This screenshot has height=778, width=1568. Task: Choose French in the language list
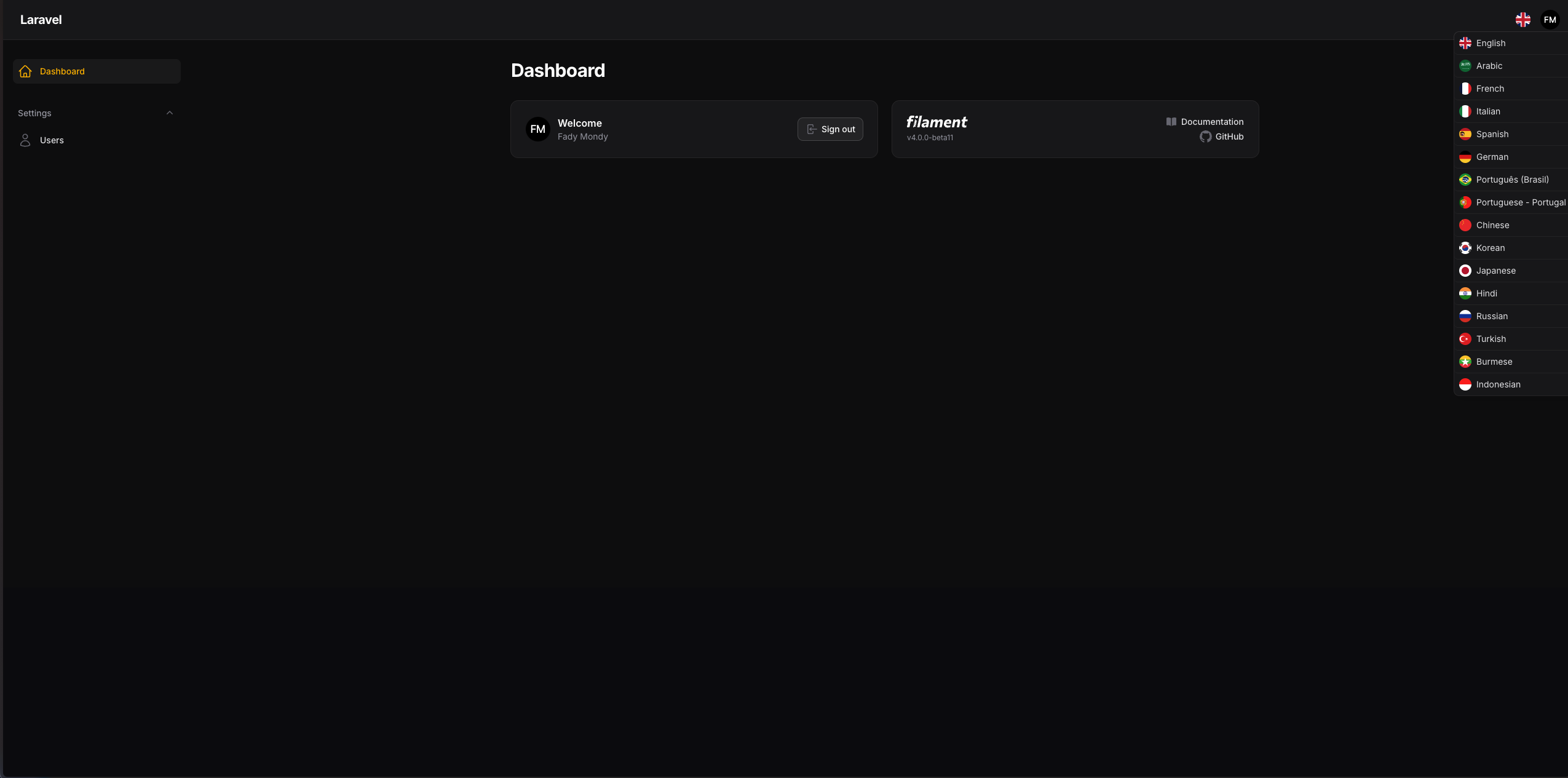click(x=1489, y=89)
